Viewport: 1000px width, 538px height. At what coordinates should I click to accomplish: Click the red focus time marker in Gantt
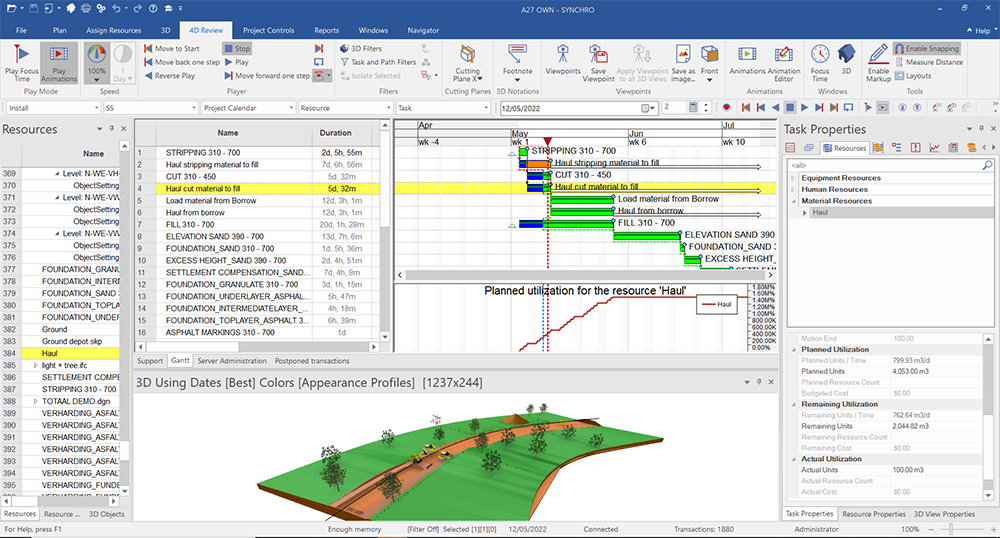click(547, 142)
